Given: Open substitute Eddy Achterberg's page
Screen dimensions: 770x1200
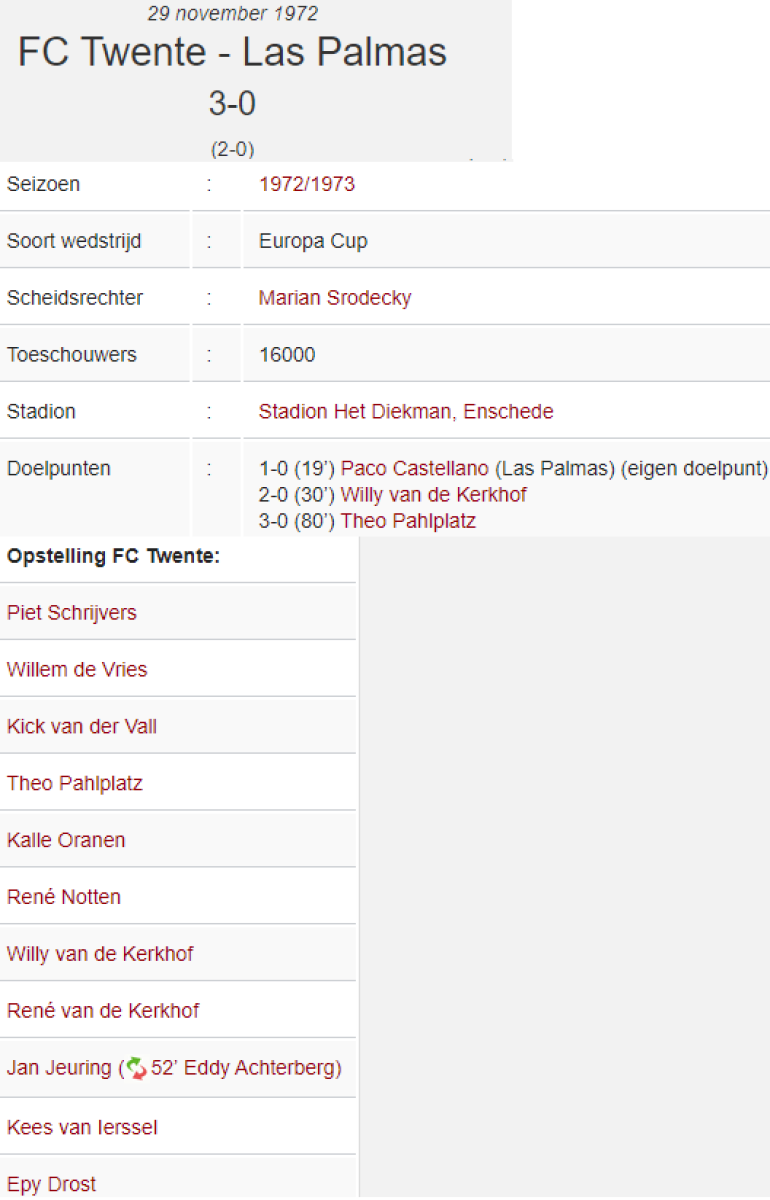Looking at the screenshot, I should (x=274, y=1069).
